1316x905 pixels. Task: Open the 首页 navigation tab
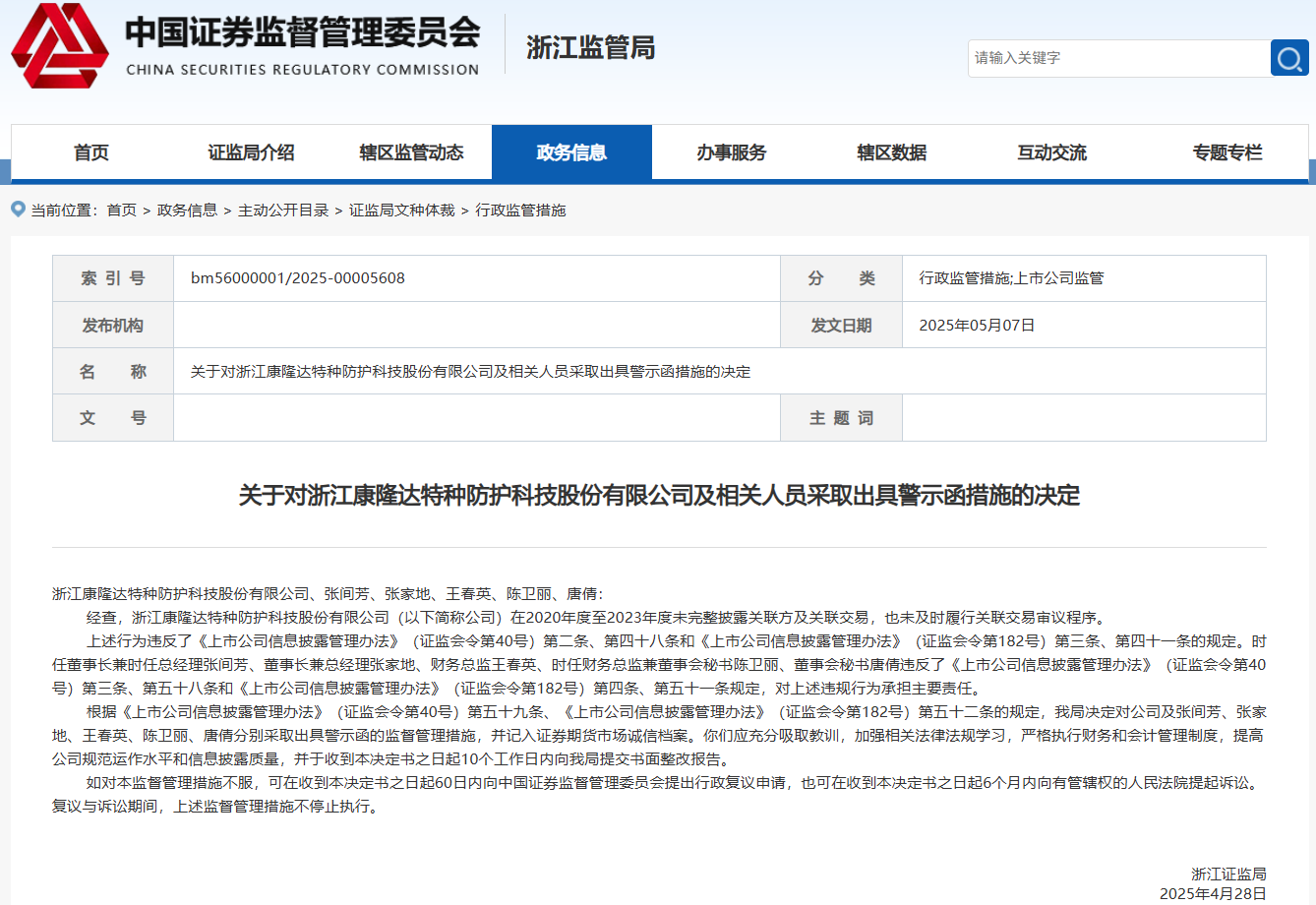(91, 152)
